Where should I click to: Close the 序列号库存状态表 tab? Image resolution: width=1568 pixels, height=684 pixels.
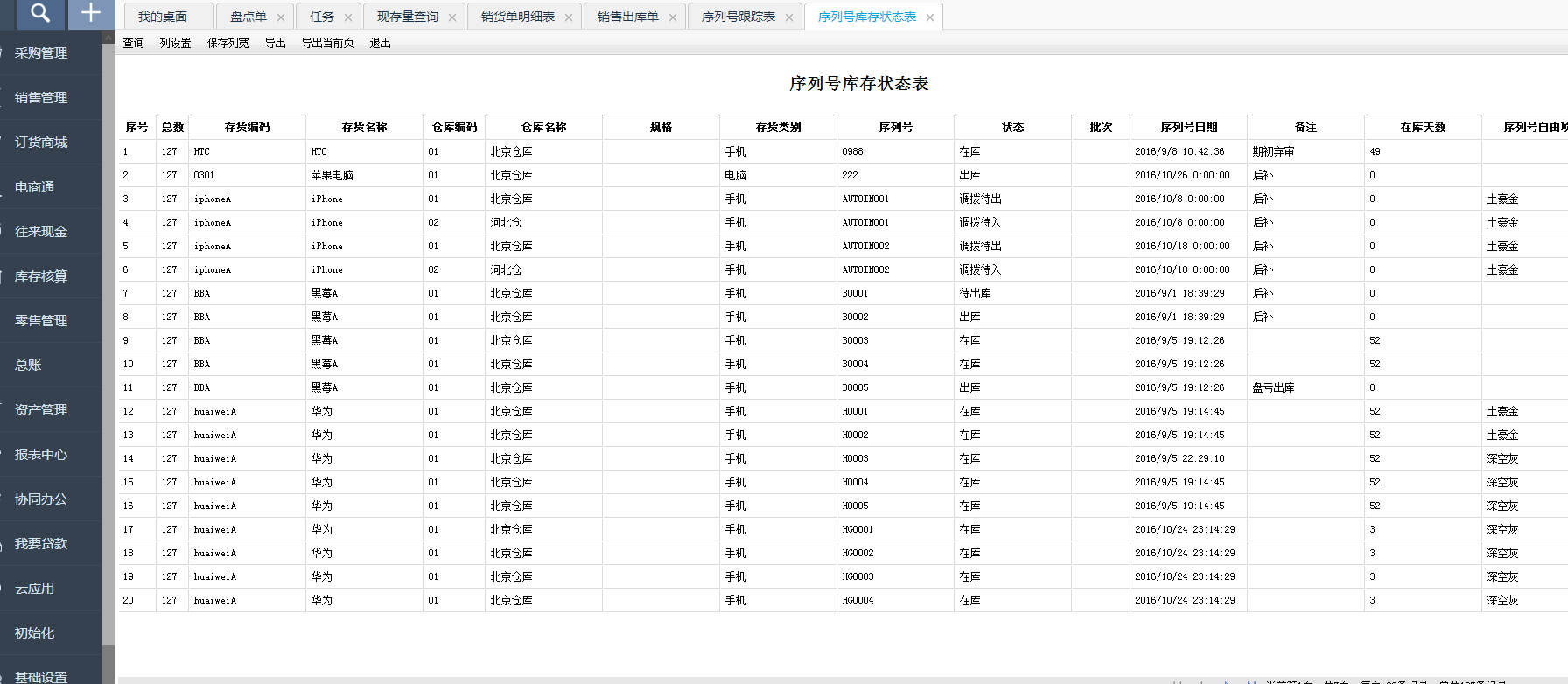coord(930,17)
